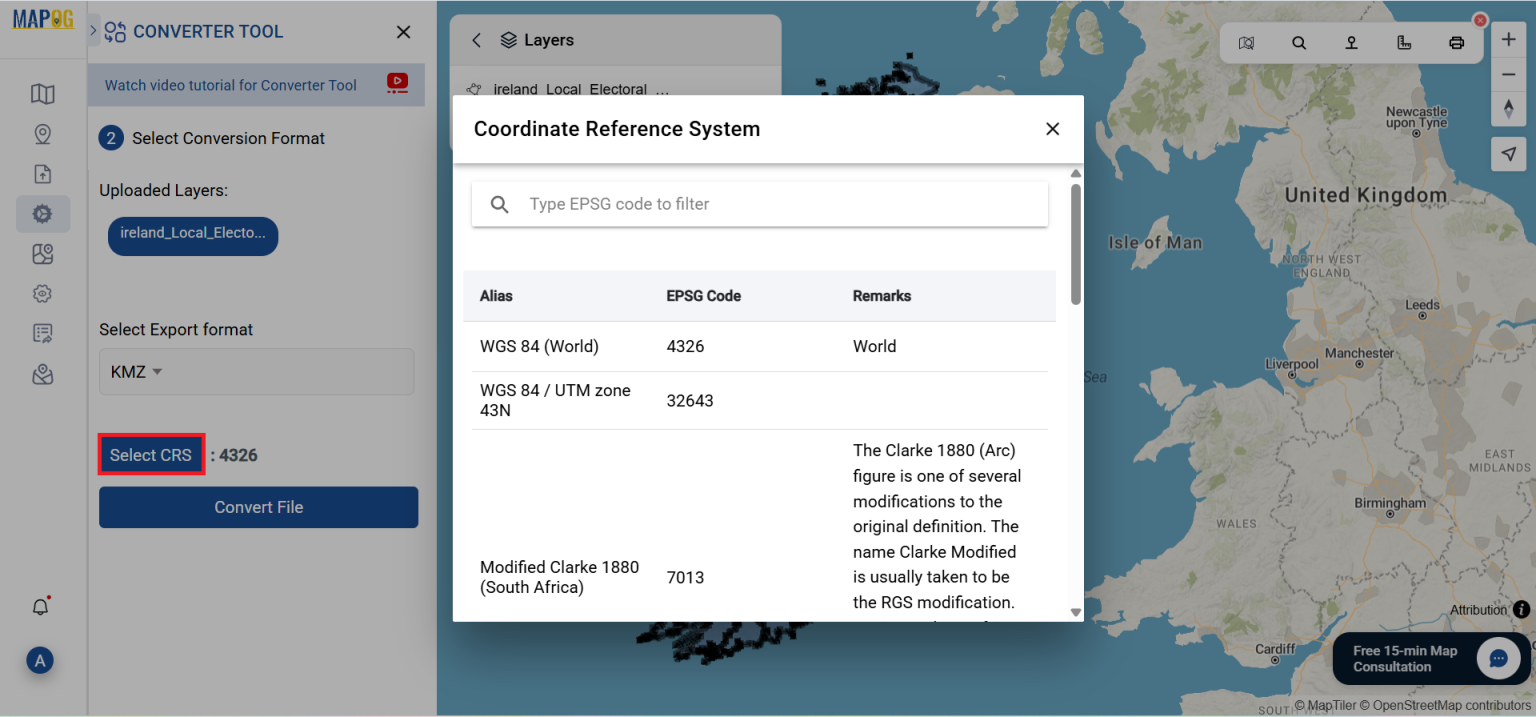Click the Convert File button

(258, 507)
